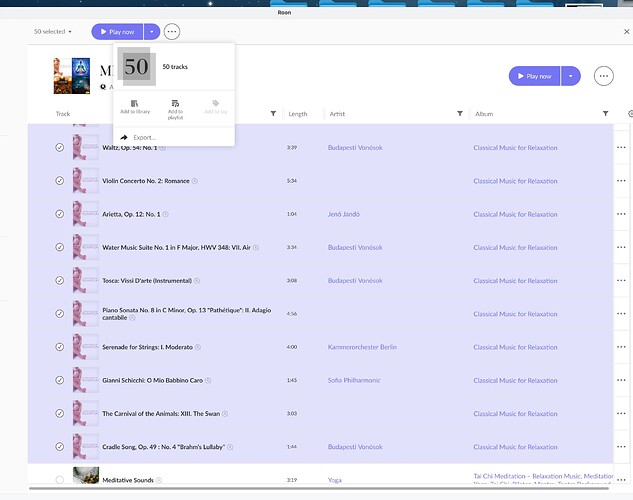Open the Jenő Jandó artist link
633x500 pixels.
click(x=344, y=214)
